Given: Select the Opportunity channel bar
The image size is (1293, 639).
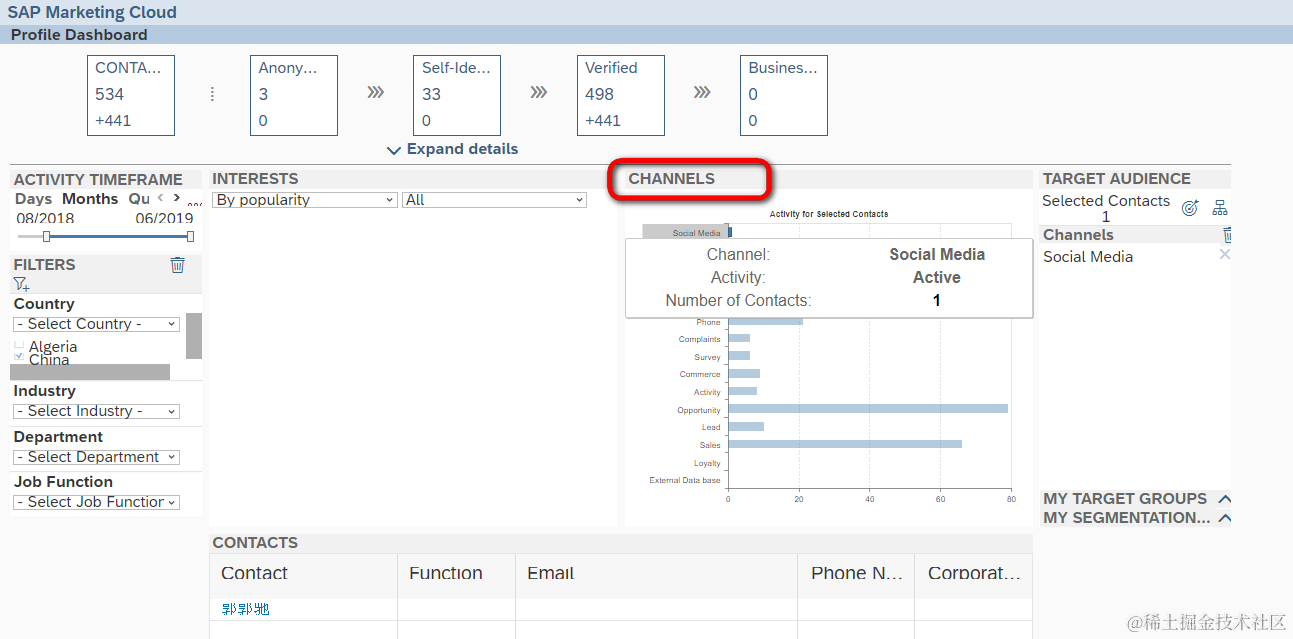Looking at the screenshot, I should pos(868,409).
